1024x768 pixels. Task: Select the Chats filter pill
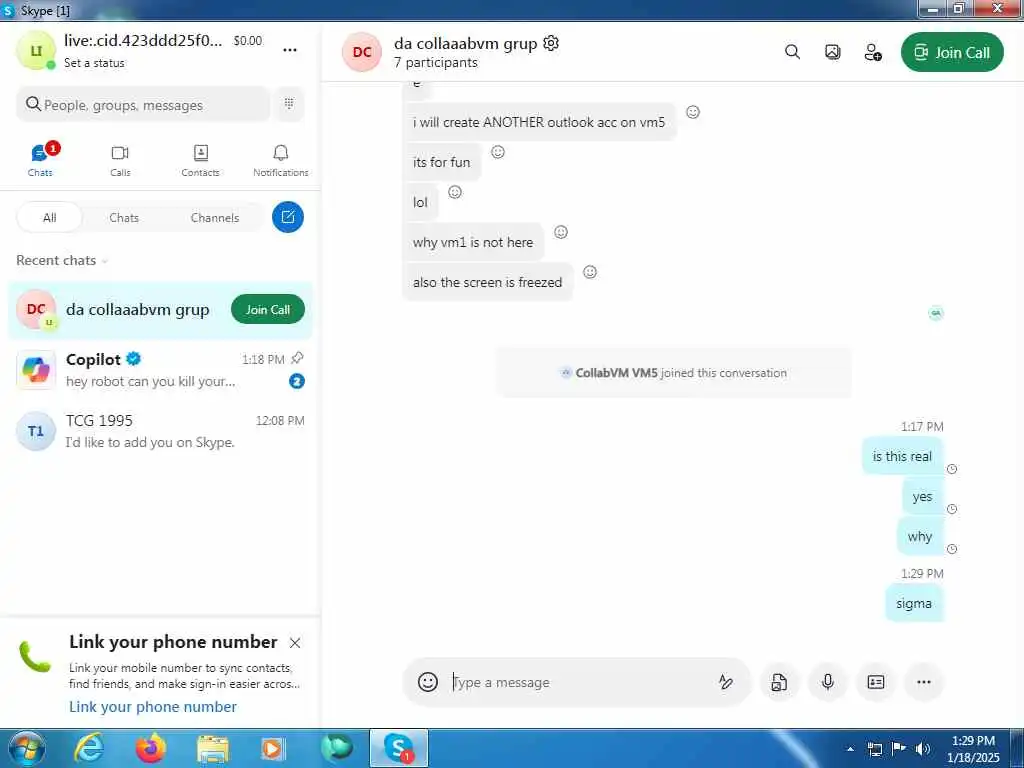[x=124, y=217]
